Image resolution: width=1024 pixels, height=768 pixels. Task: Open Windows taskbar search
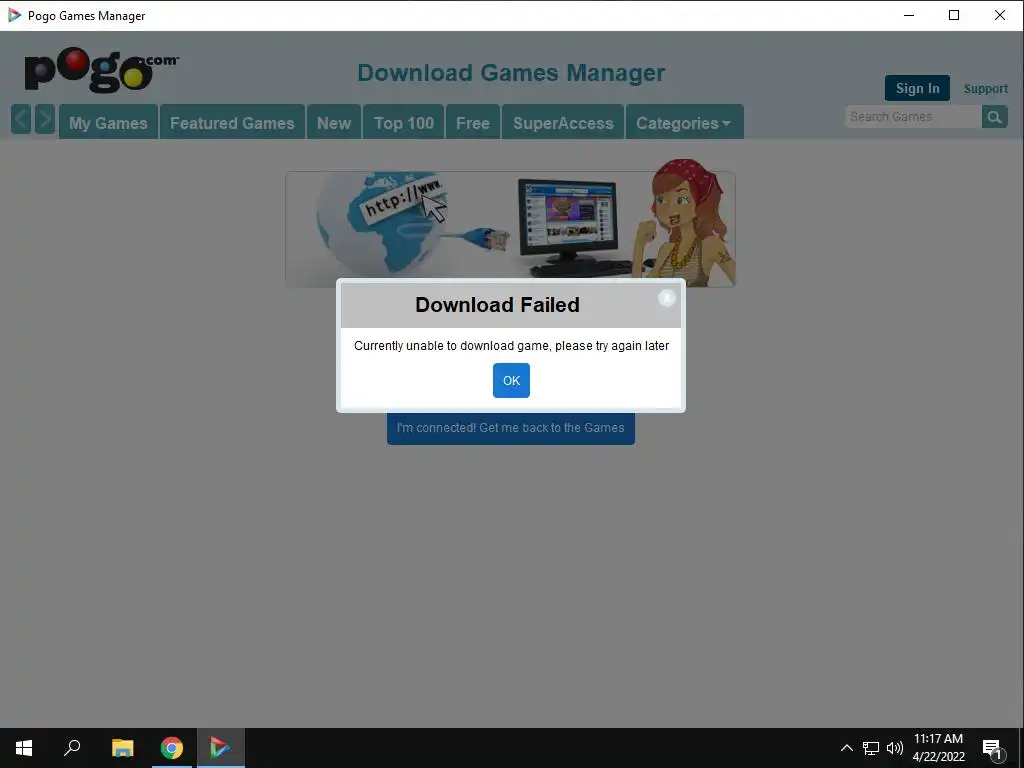pos(72,748)
